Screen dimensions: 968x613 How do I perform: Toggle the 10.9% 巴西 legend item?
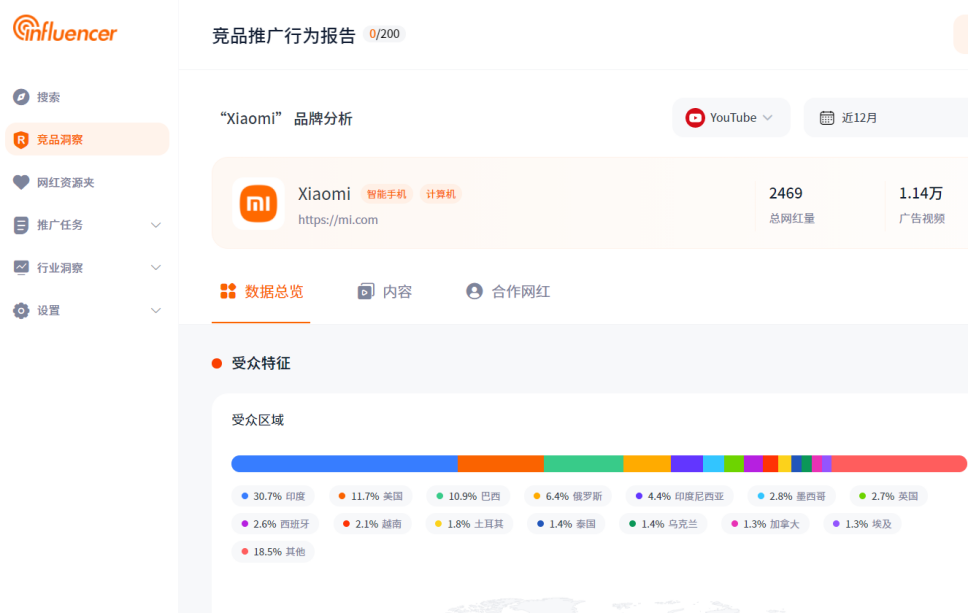pos(469,496)
